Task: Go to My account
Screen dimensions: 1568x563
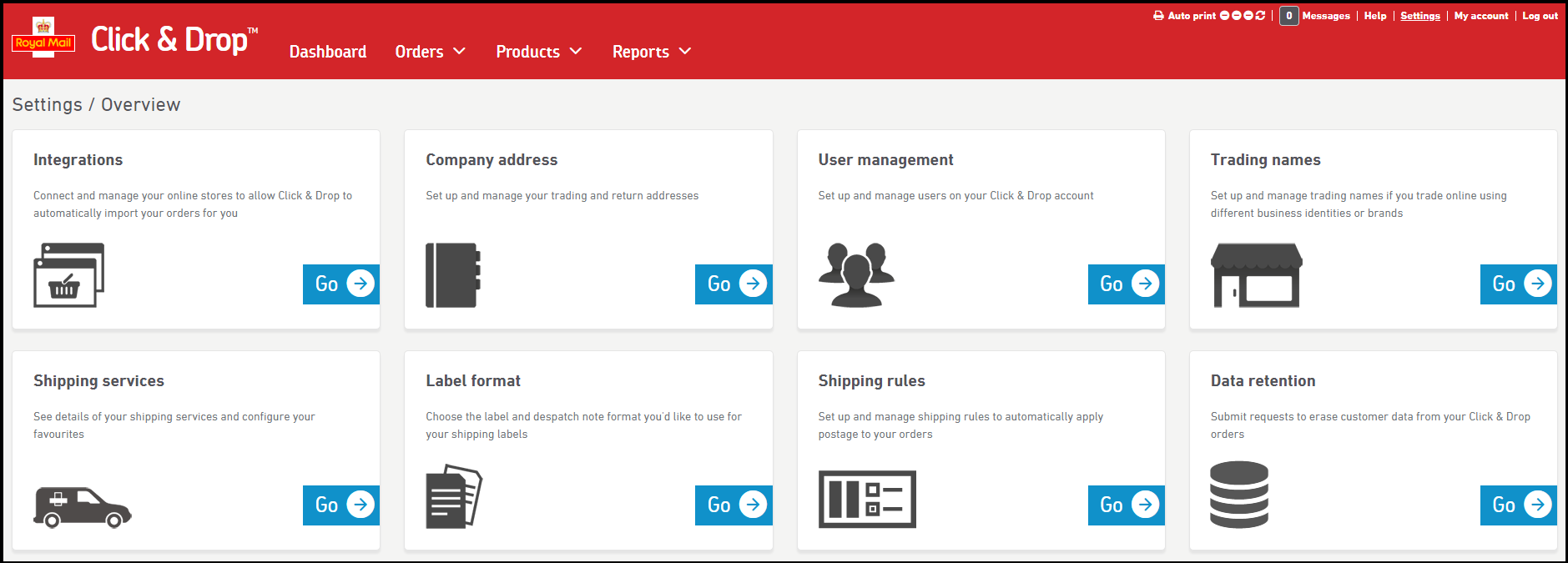Action: 1480,16
